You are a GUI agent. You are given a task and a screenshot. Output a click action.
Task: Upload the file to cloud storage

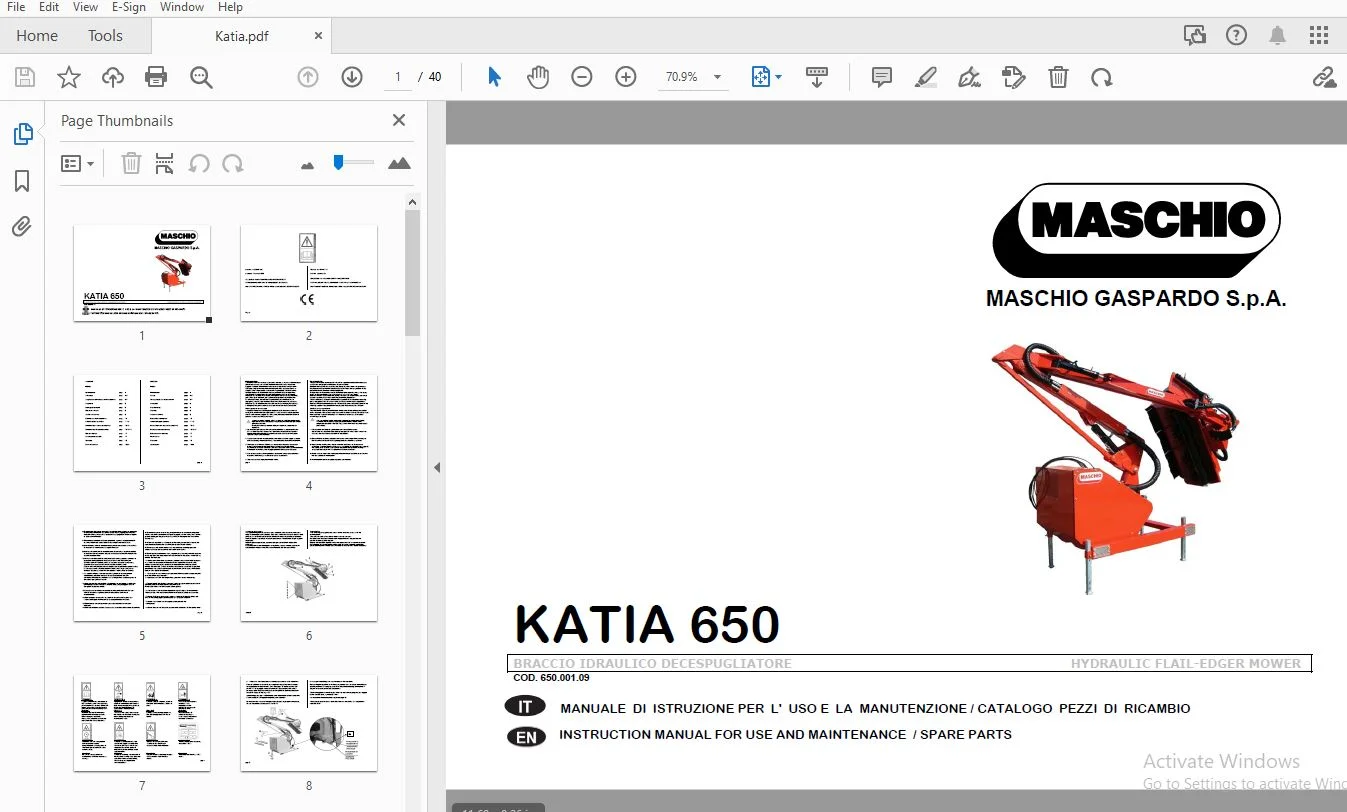click(113, 77)
